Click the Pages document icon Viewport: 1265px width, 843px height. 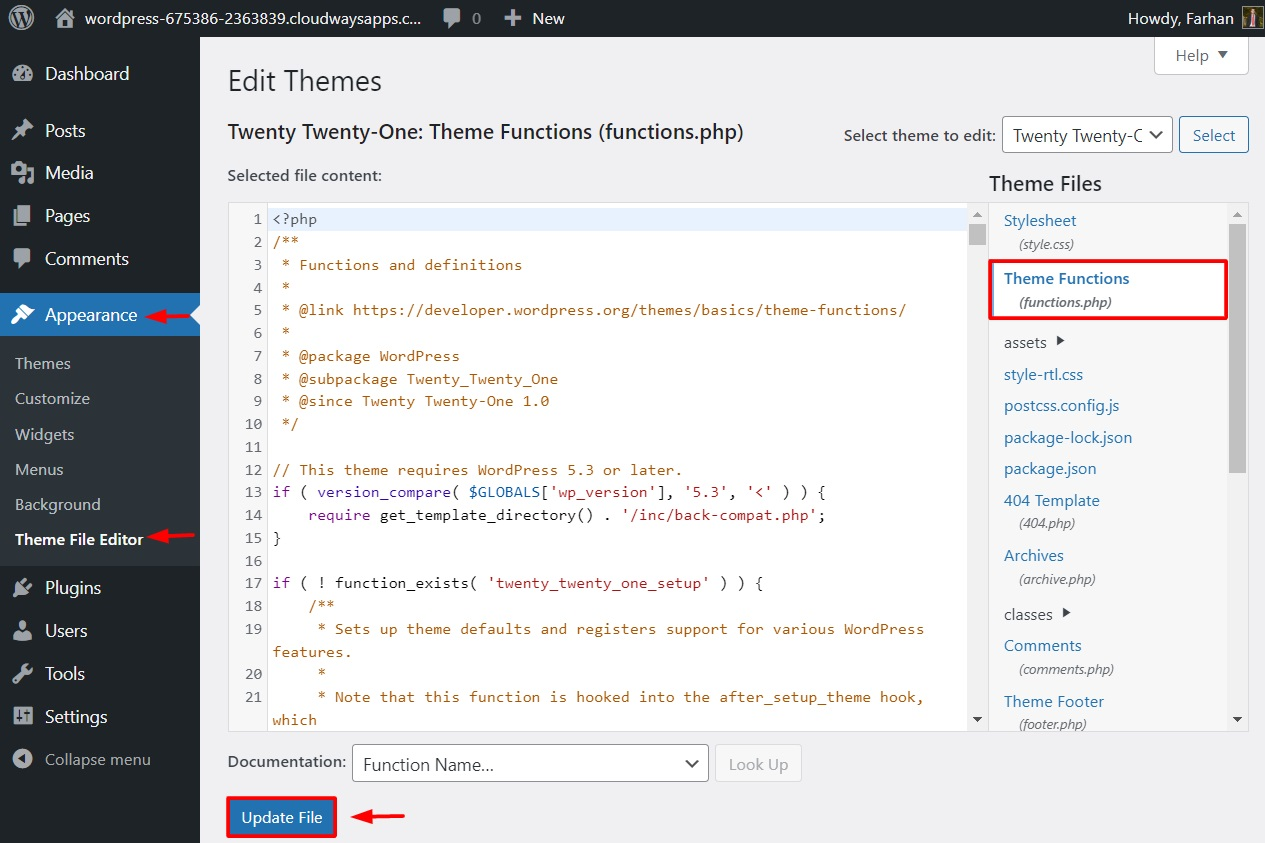[22, 215]
